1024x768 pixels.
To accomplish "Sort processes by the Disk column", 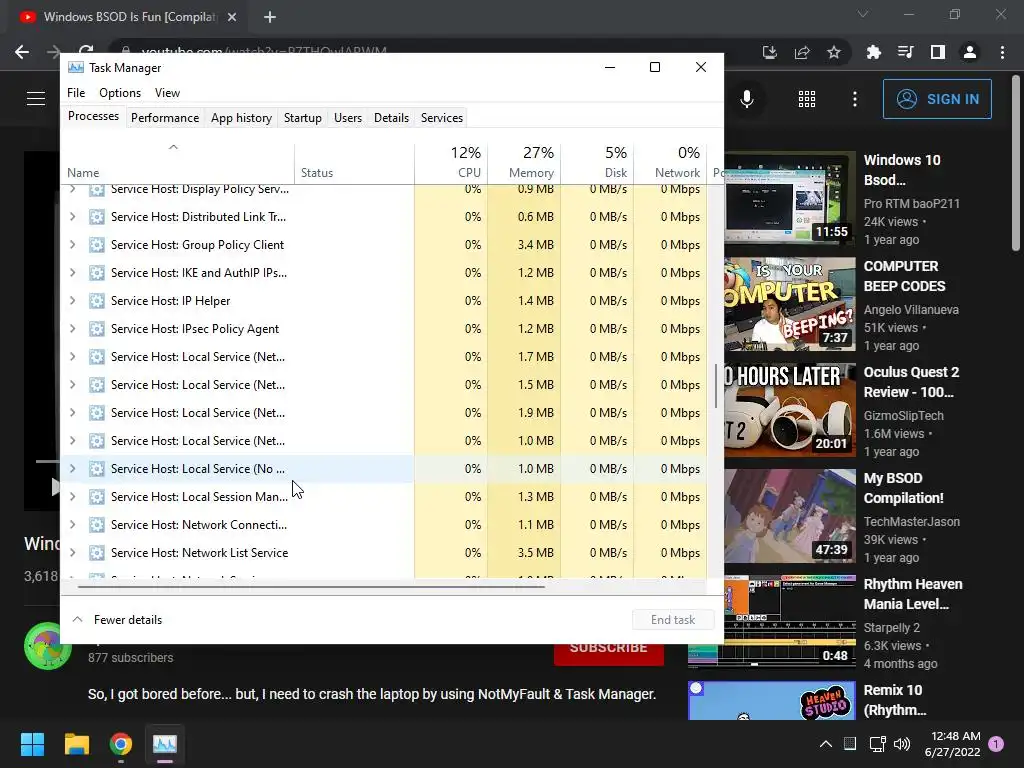I will (x=598, y=162).
